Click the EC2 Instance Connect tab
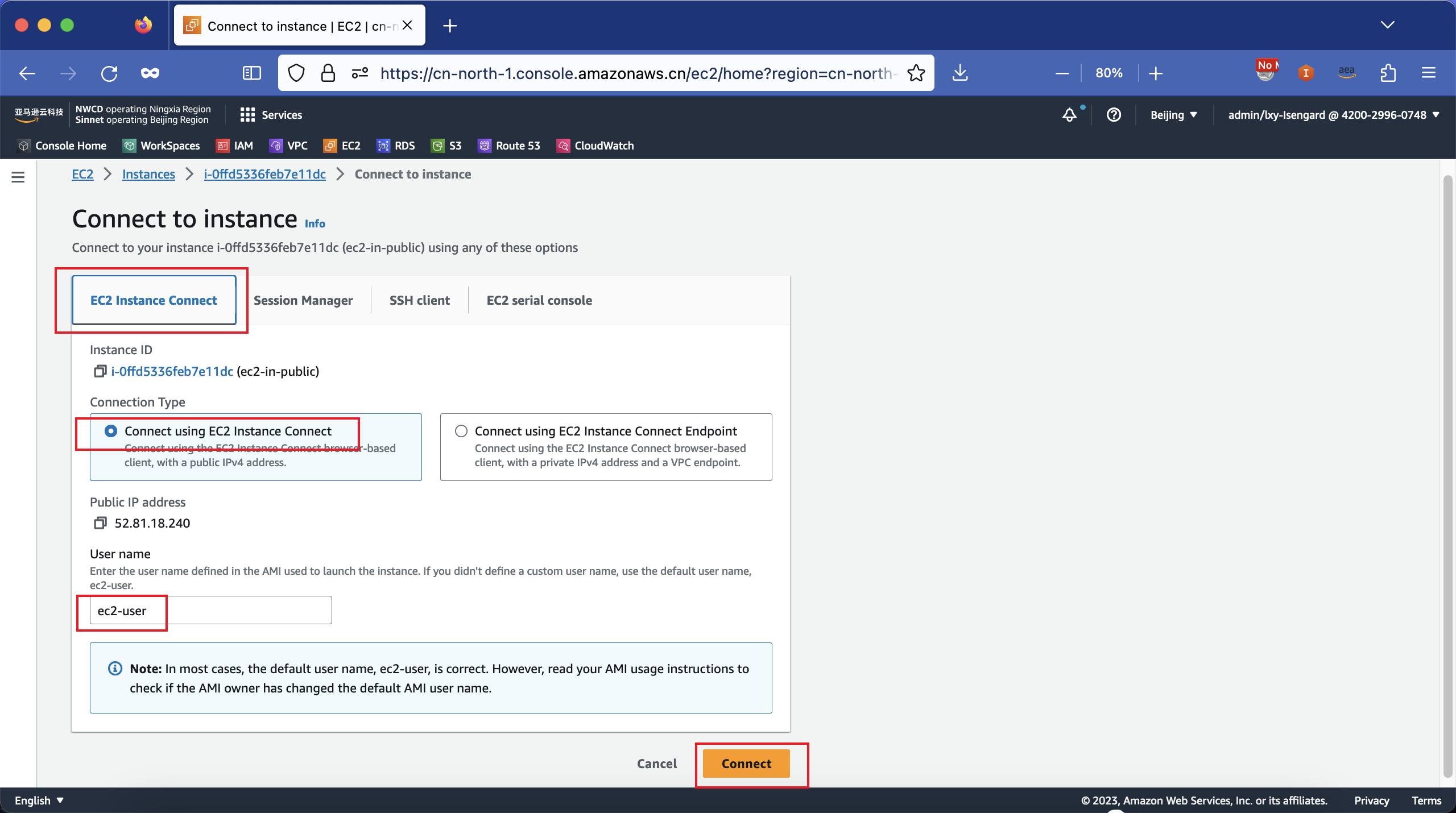This screenshot has height=813, width=1456. (x=154, y=299)
